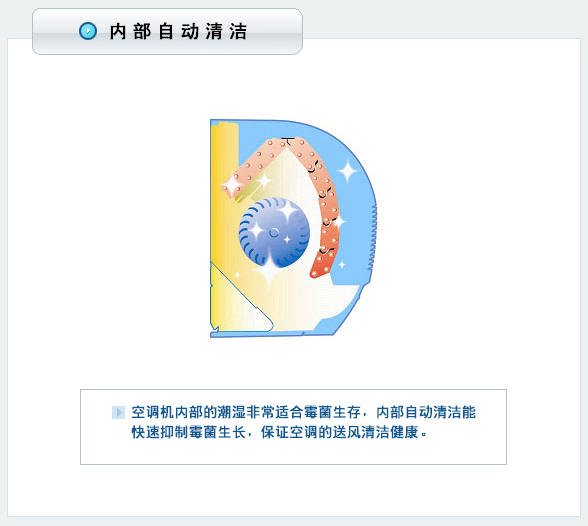The height and width of the screenshot is (526, 588).
Task: Click the small center hub of the fan
Action: pos(274,232)
